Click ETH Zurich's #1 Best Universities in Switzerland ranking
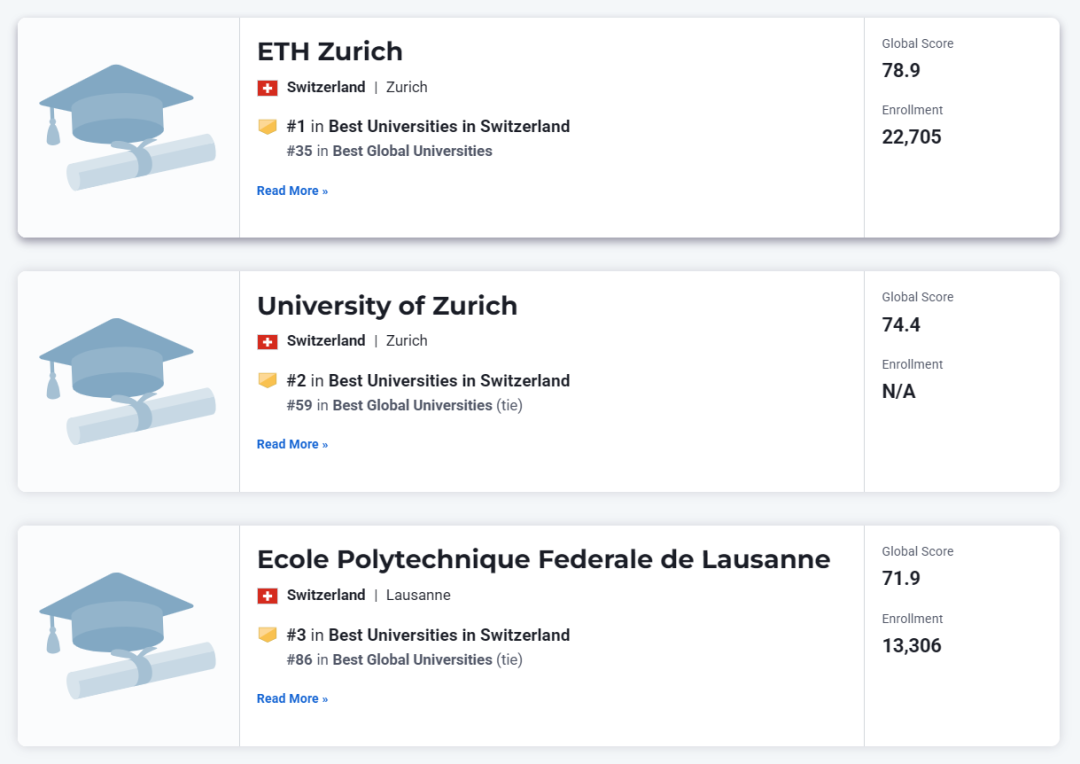The height and width of the screenshot is (764, 1080). click(x=428, y=127)
